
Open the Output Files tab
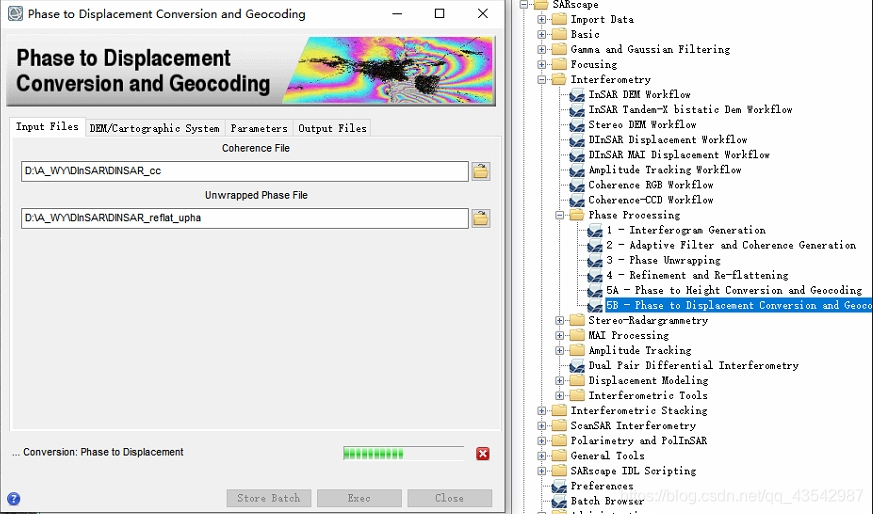click(332, 128)
